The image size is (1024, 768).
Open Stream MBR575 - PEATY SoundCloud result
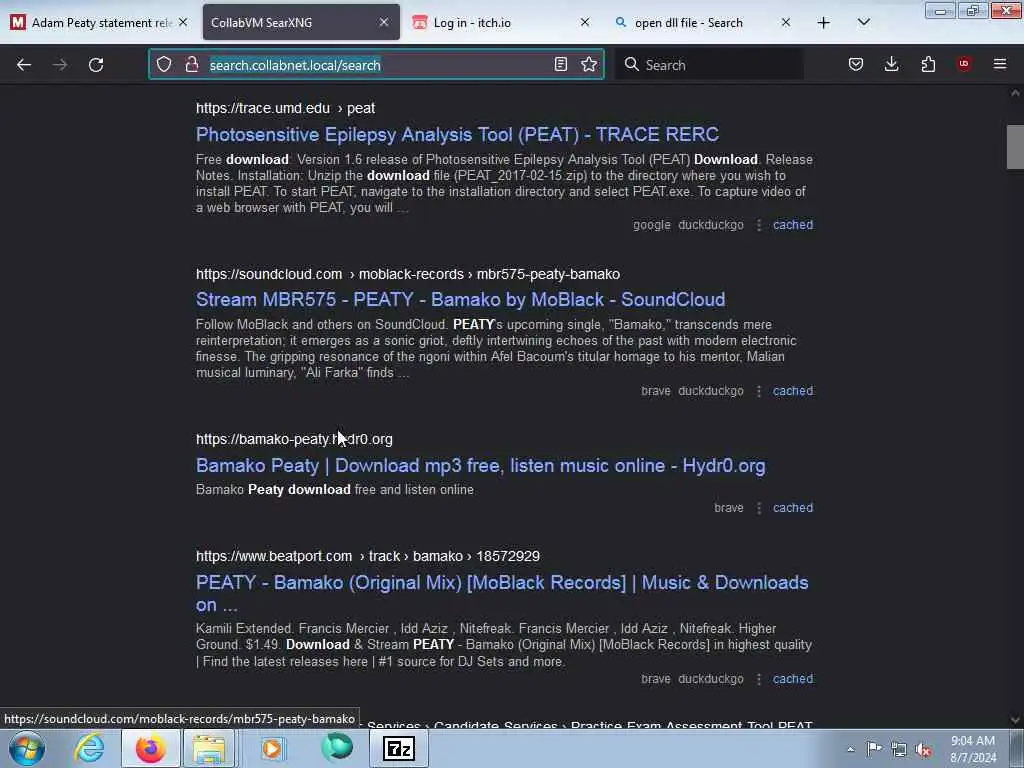pos(460,300)
